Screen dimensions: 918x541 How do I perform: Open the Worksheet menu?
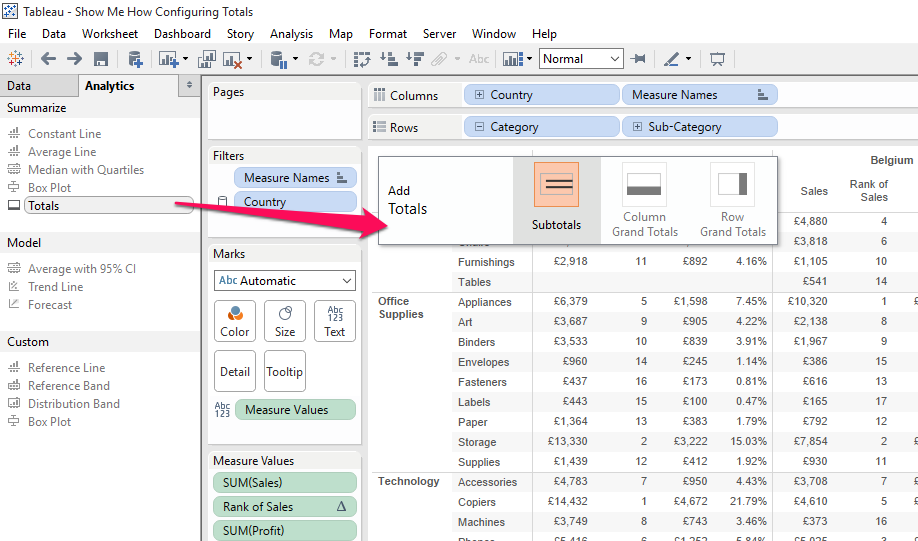click(110, 34)
